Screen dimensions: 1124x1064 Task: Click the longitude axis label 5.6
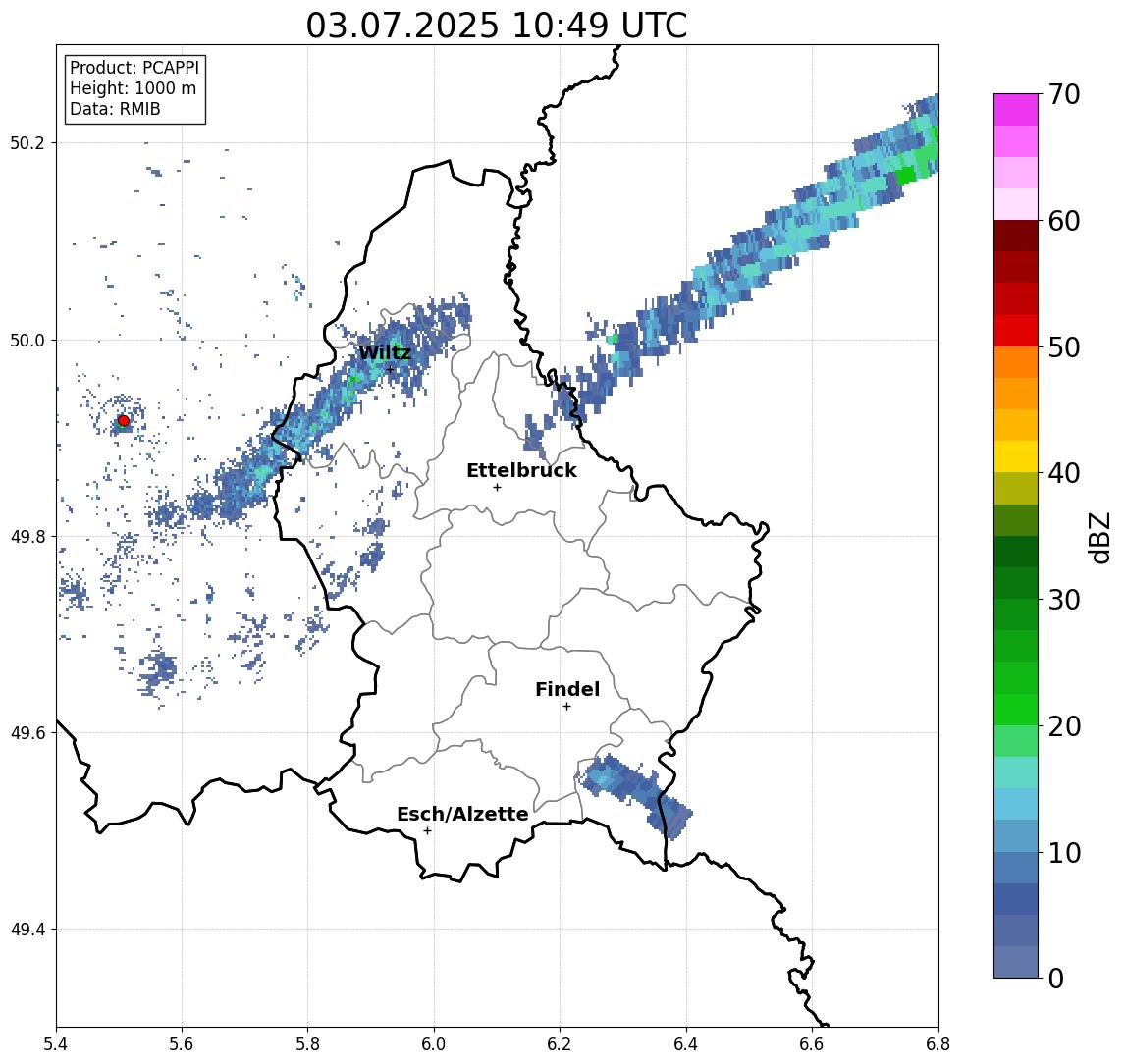click(x=182, y=1044)
